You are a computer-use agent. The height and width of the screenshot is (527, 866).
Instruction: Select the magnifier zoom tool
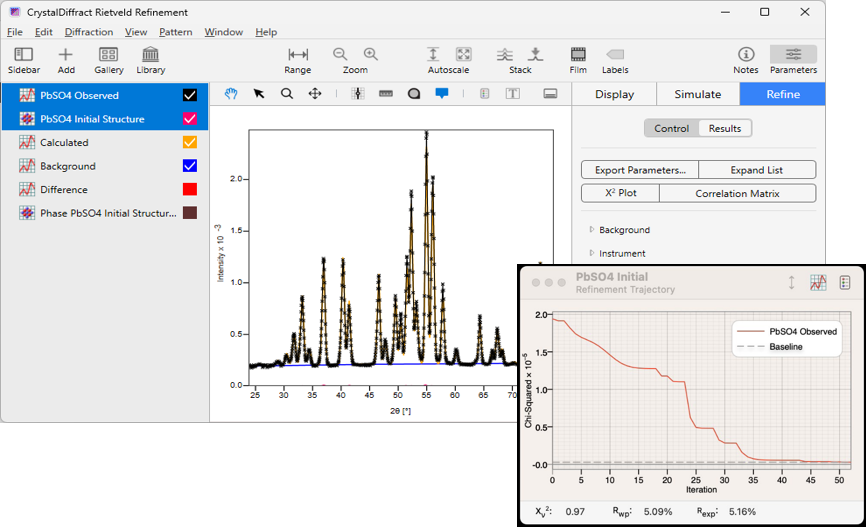(x=287, y=94)
